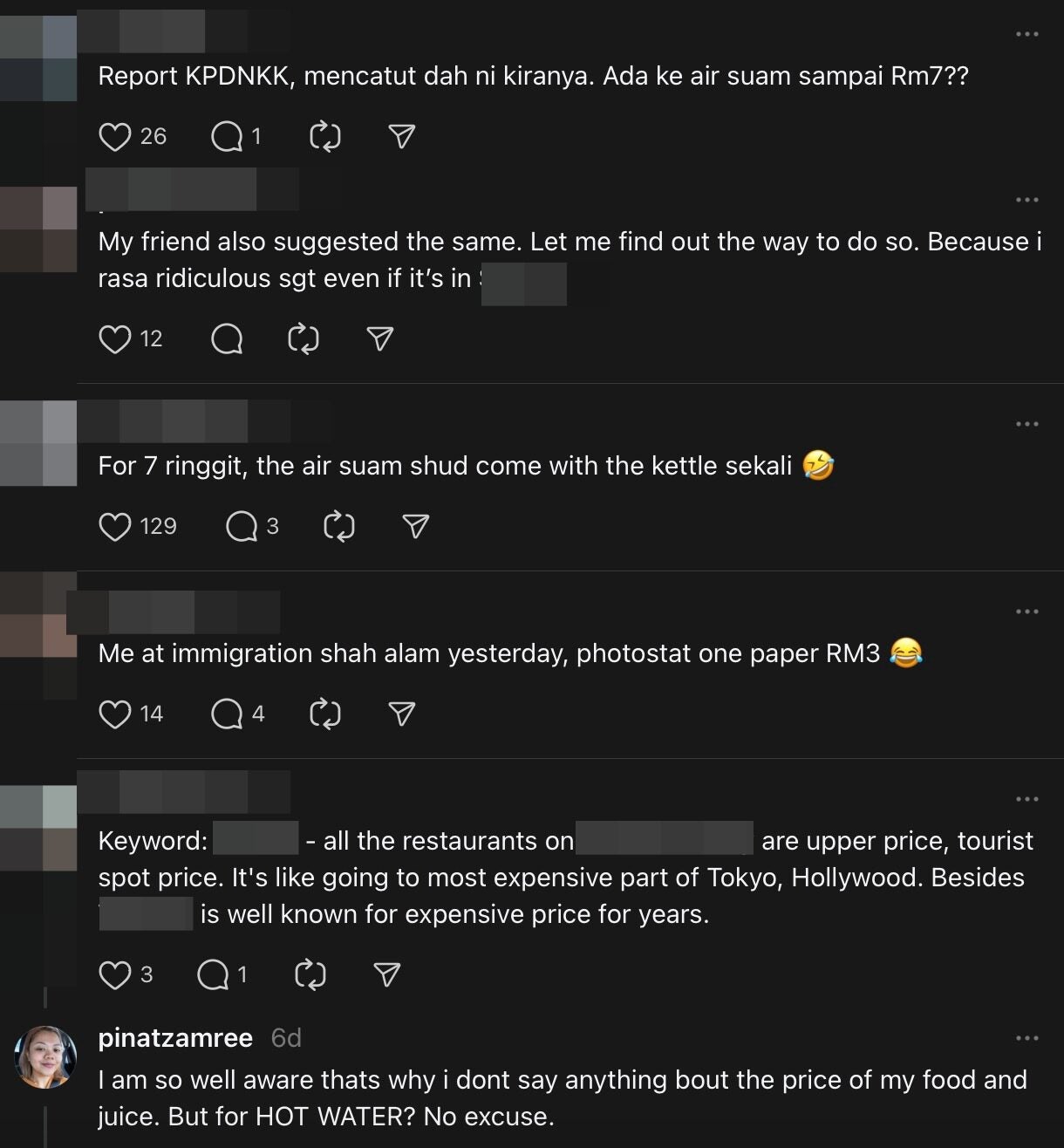1064x1148 pixels.
Task: Click the share icon on the kettle comment
Action: pos(415,525)
